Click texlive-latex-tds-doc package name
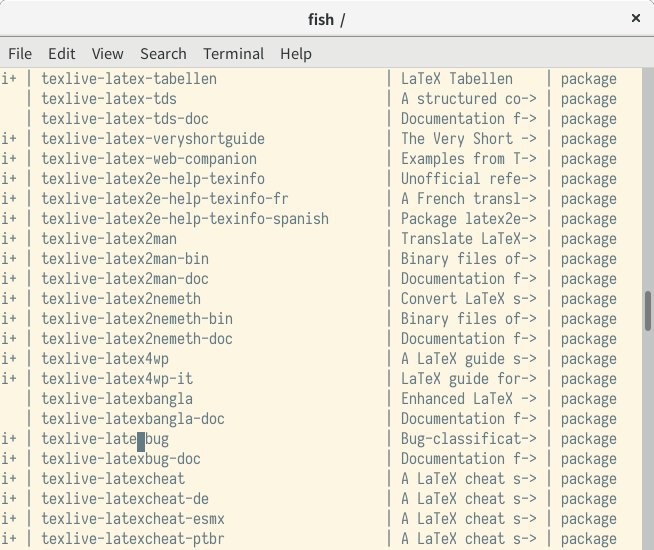 (125, 119)
